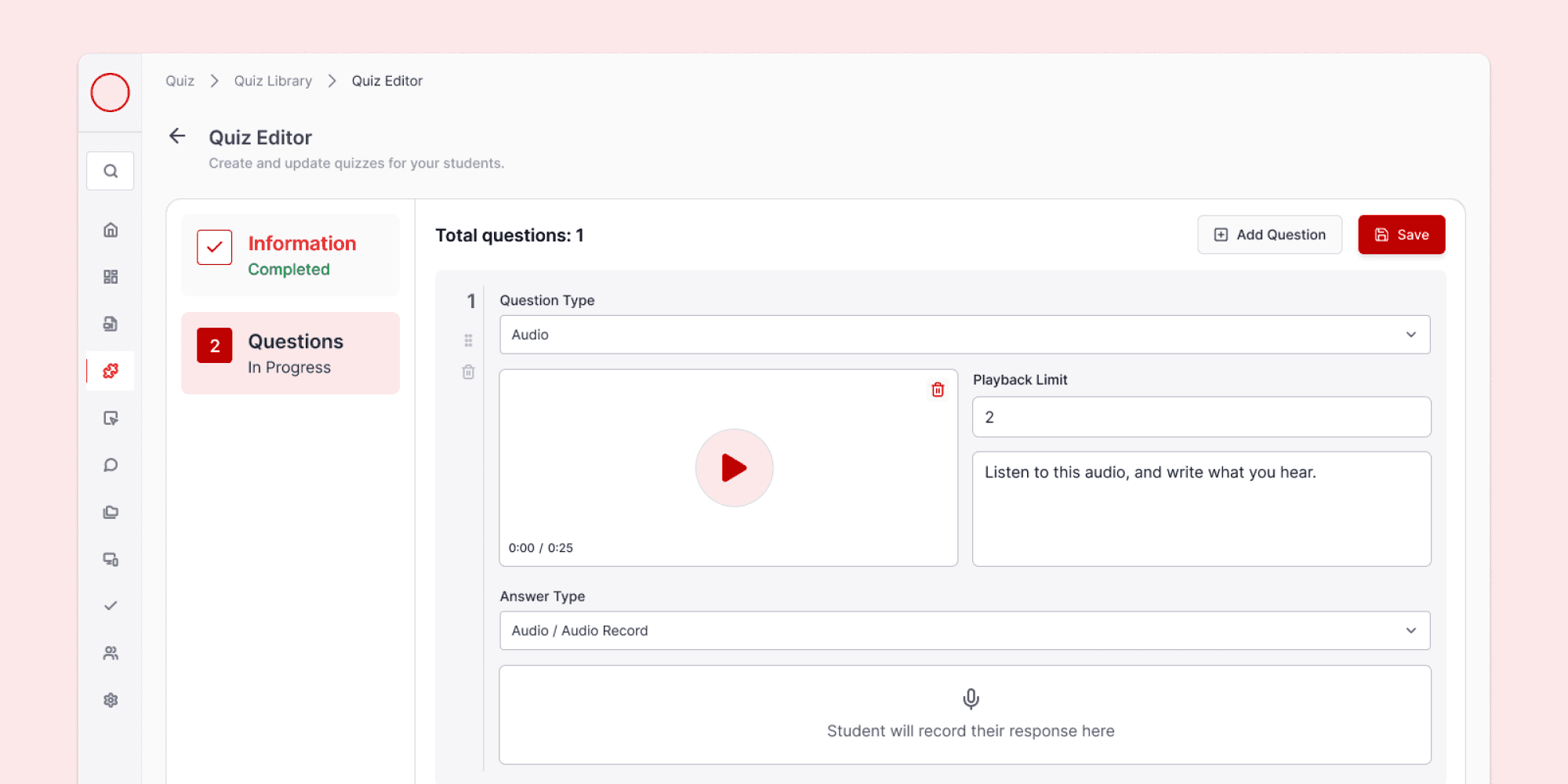Click the question number 1 label
The image size is (1568, 784).
471,301
